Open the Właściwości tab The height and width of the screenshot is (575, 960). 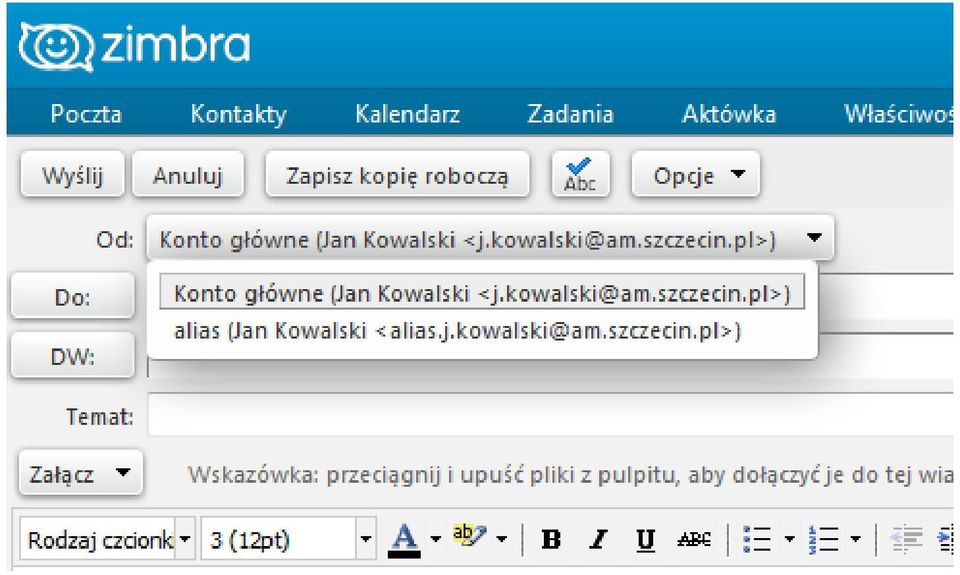point(898,114)
